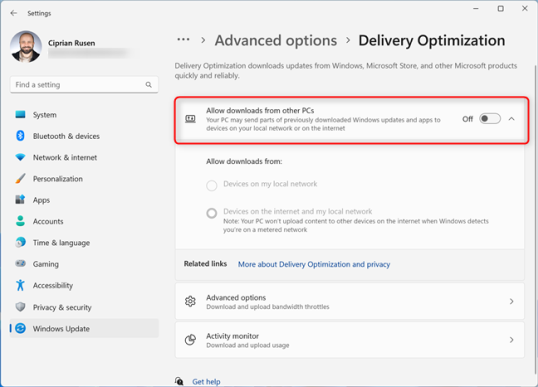Click chevron on Advanced options row

pos(512,301)
